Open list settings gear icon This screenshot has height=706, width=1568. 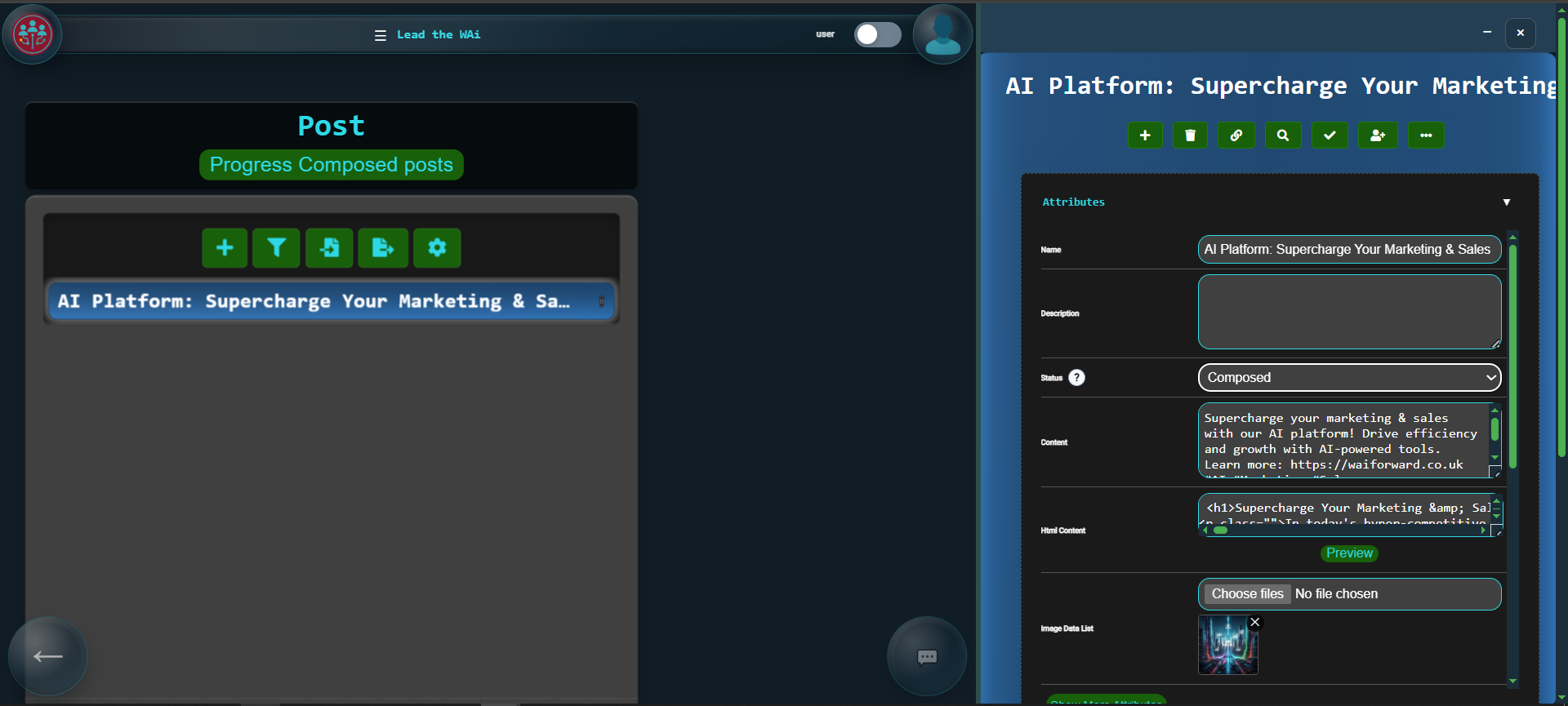pyautogui.click(x=437, y=248)
